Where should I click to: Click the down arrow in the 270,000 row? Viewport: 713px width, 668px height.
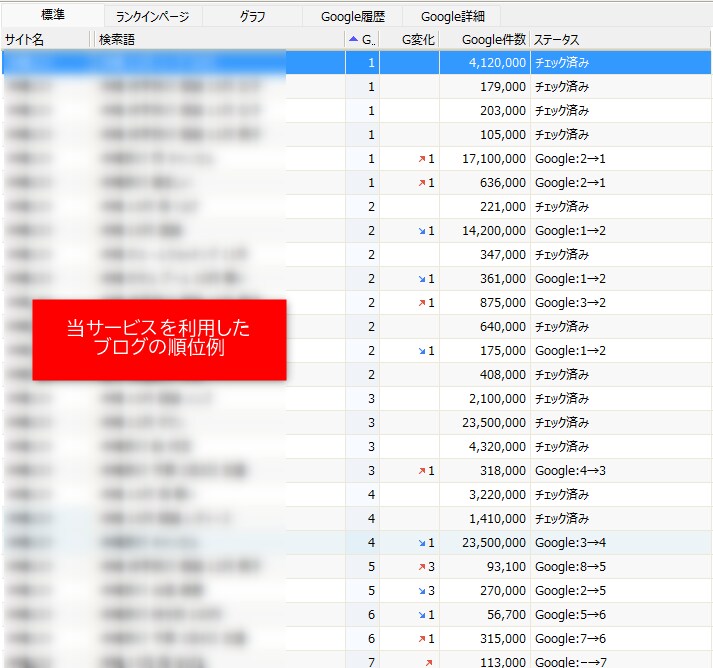(x=422, y=591)
